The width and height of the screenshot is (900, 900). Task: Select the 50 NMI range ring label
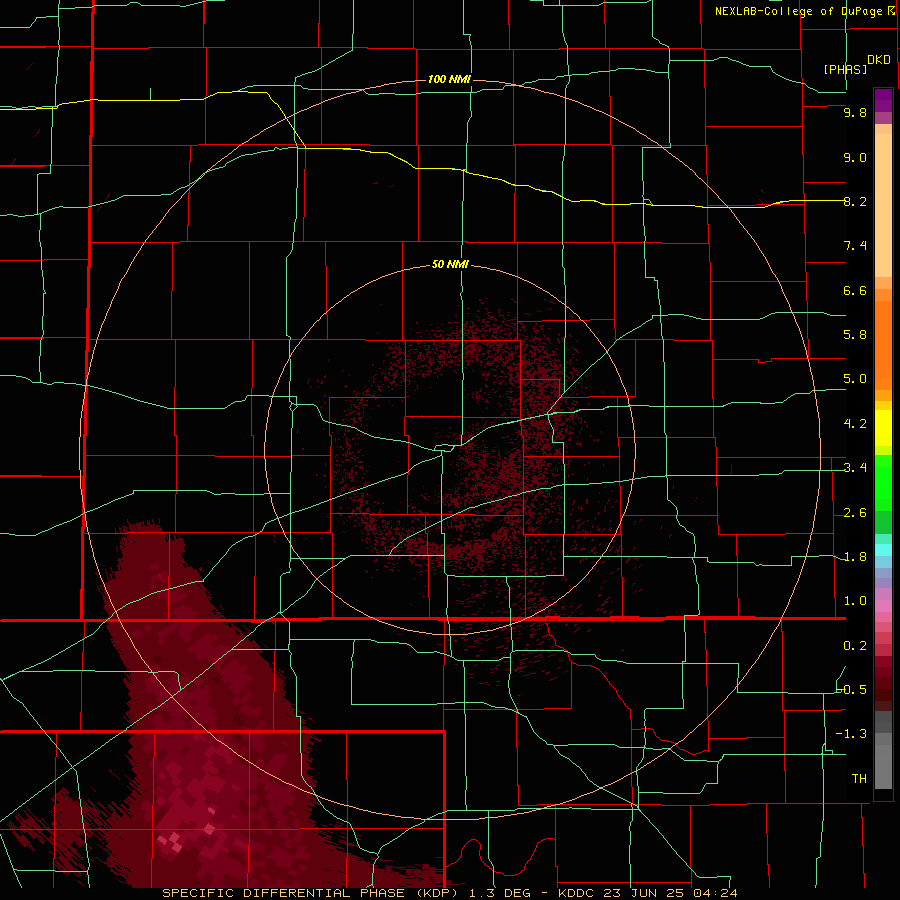coord(450,264)
